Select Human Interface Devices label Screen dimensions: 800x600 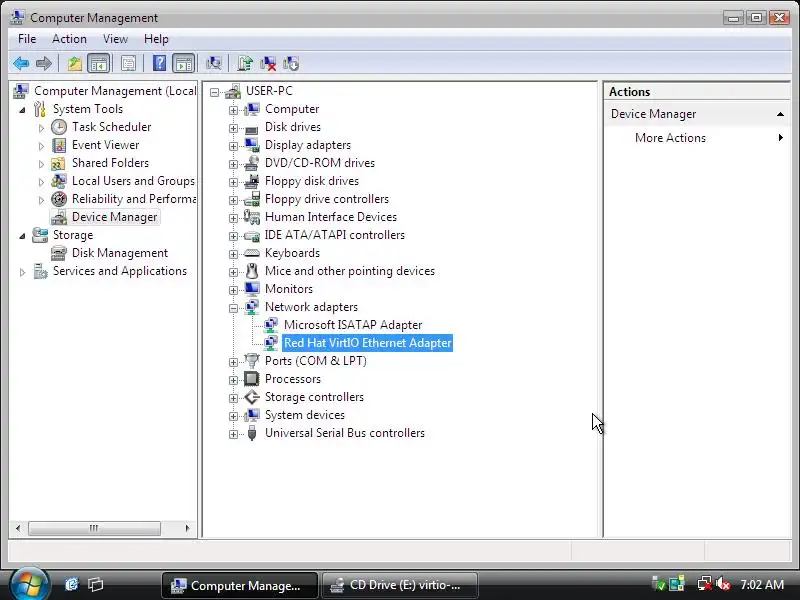coord(331,217)
